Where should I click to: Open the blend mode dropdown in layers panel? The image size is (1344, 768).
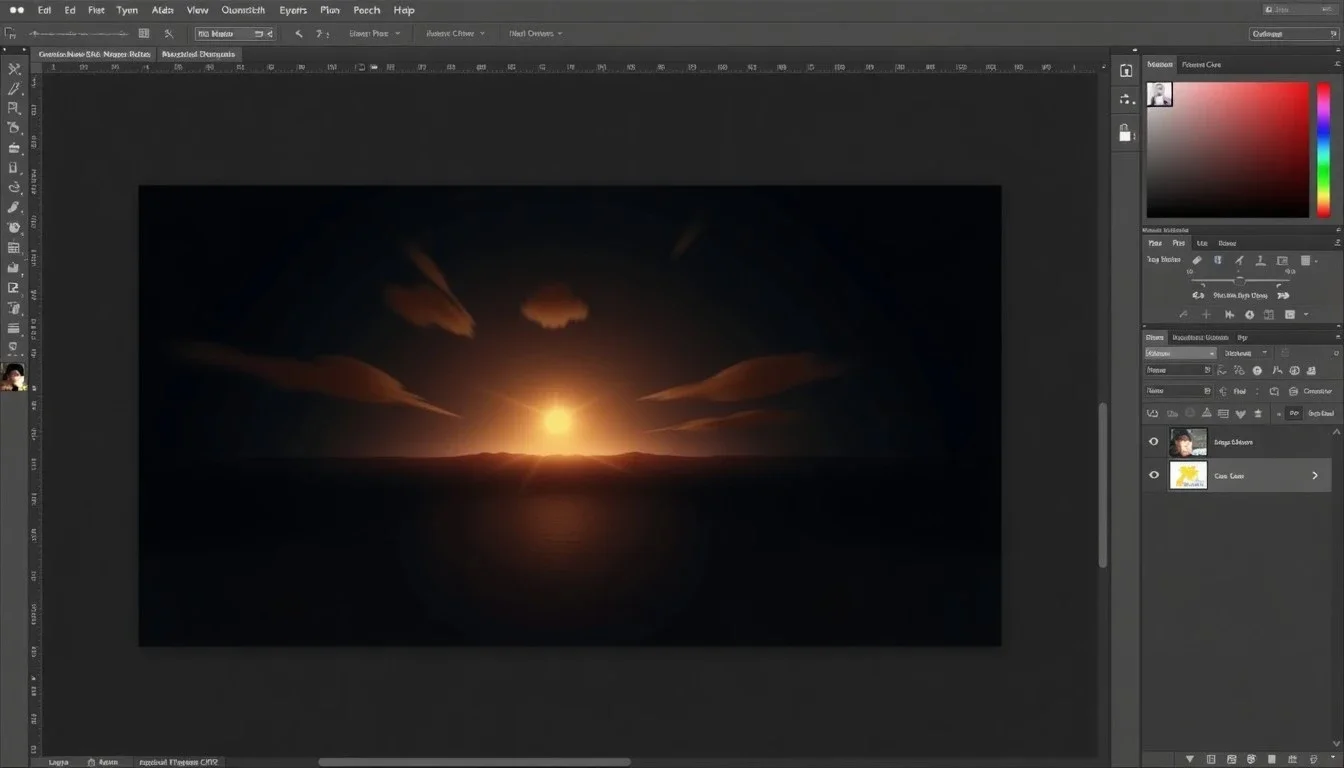point(1180,353)
